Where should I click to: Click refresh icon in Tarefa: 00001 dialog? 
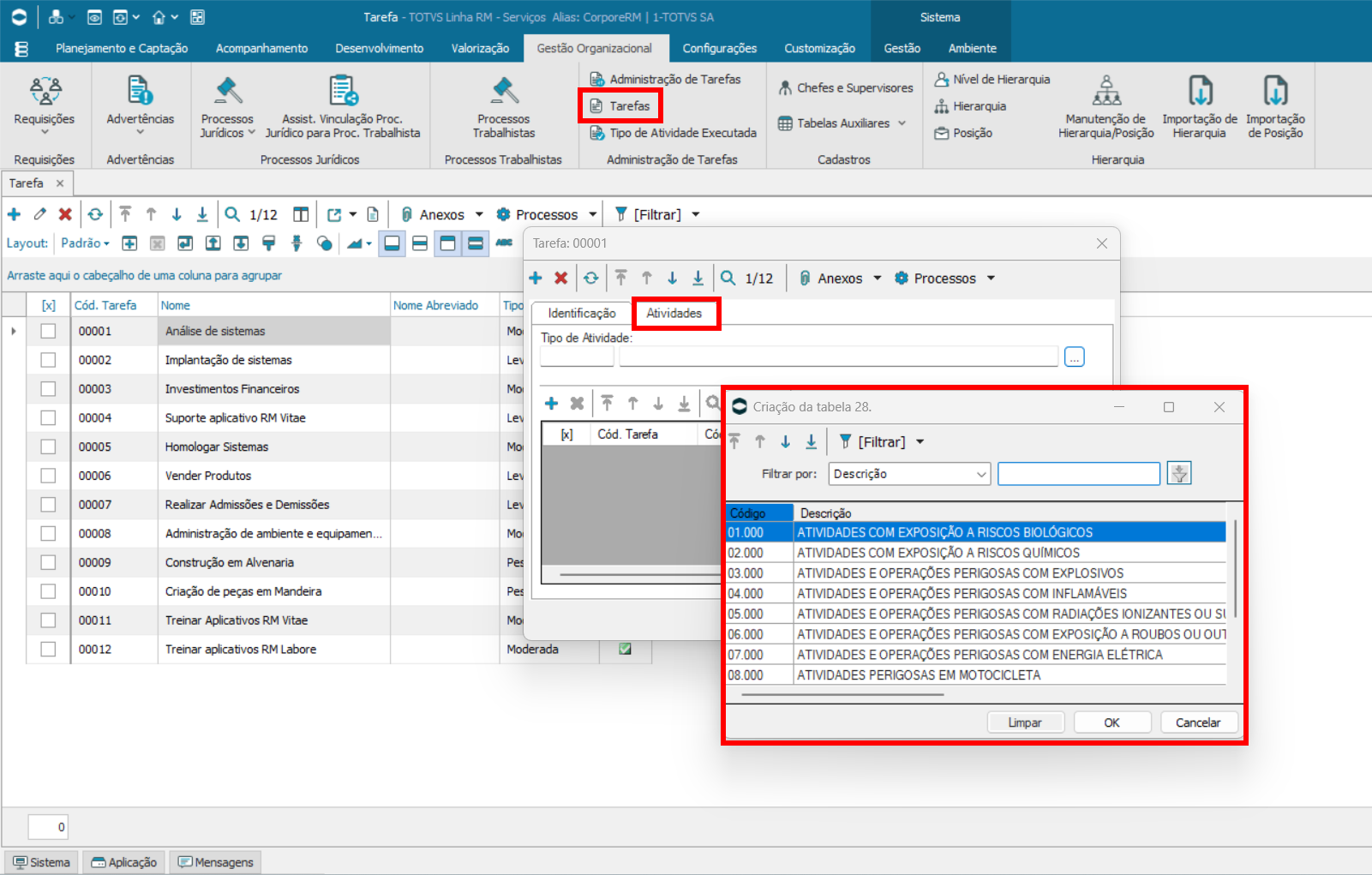591,278
